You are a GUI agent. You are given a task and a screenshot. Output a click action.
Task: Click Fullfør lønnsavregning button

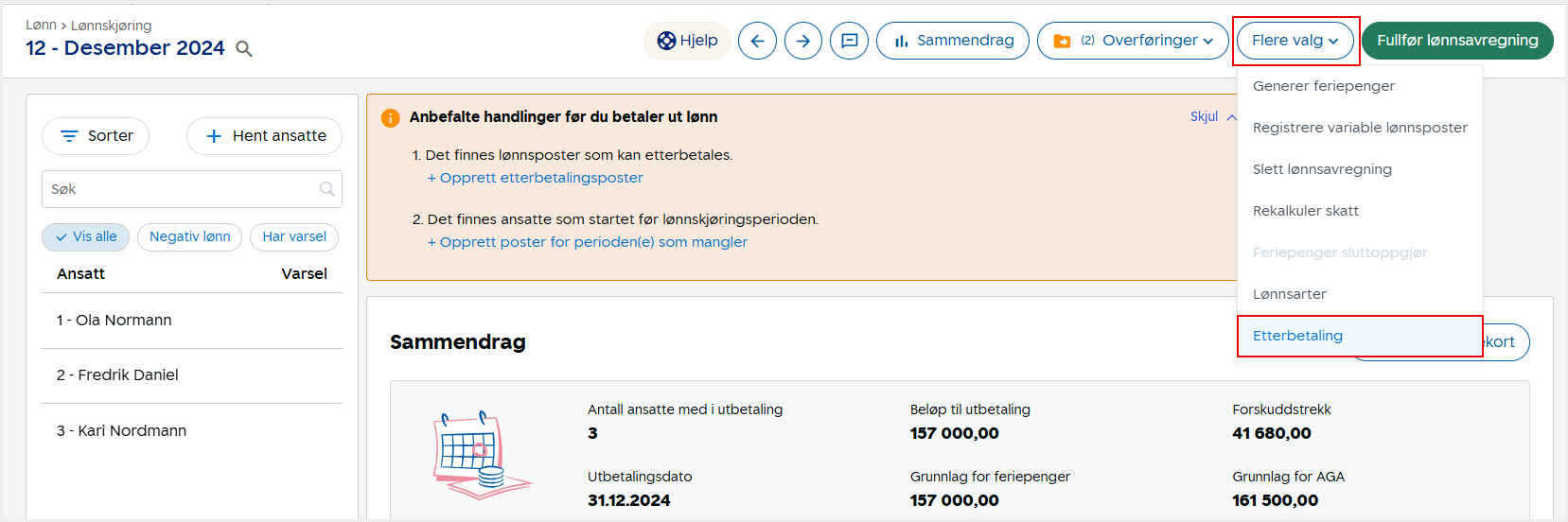pos(1456,41)
